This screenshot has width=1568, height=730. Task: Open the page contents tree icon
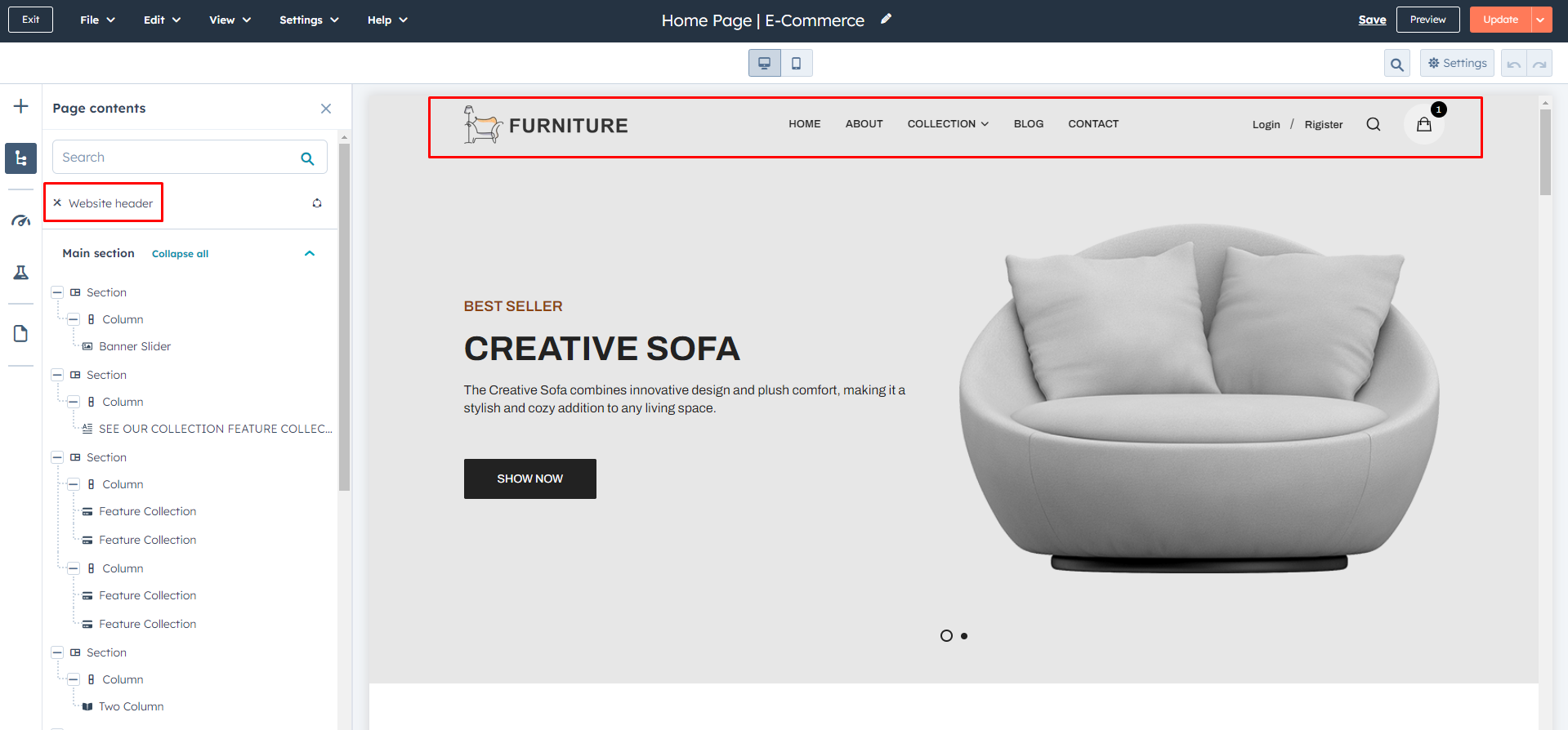click(21, 158)
